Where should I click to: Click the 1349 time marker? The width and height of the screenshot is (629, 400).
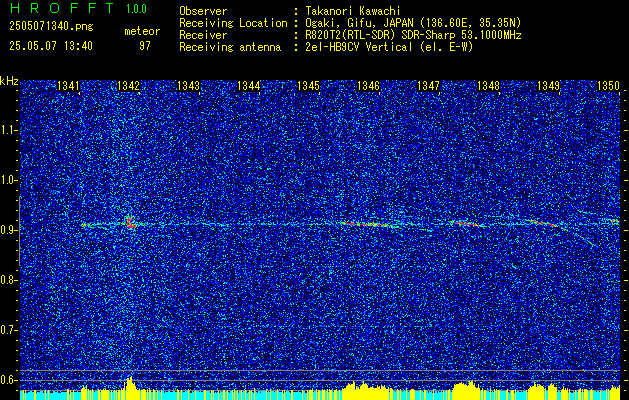click(x=548, y=86)
